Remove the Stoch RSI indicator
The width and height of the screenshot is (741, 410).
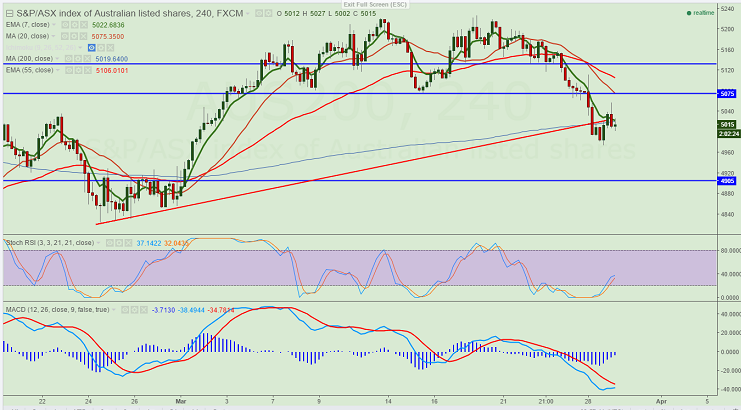pyautogui.click(x=129, y=243)
